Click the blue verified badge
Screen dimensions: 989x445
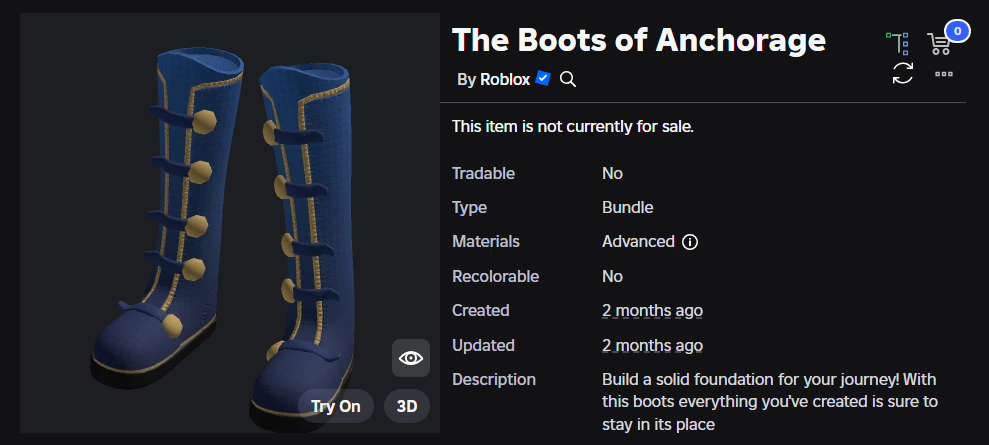[x=543, y=78]
